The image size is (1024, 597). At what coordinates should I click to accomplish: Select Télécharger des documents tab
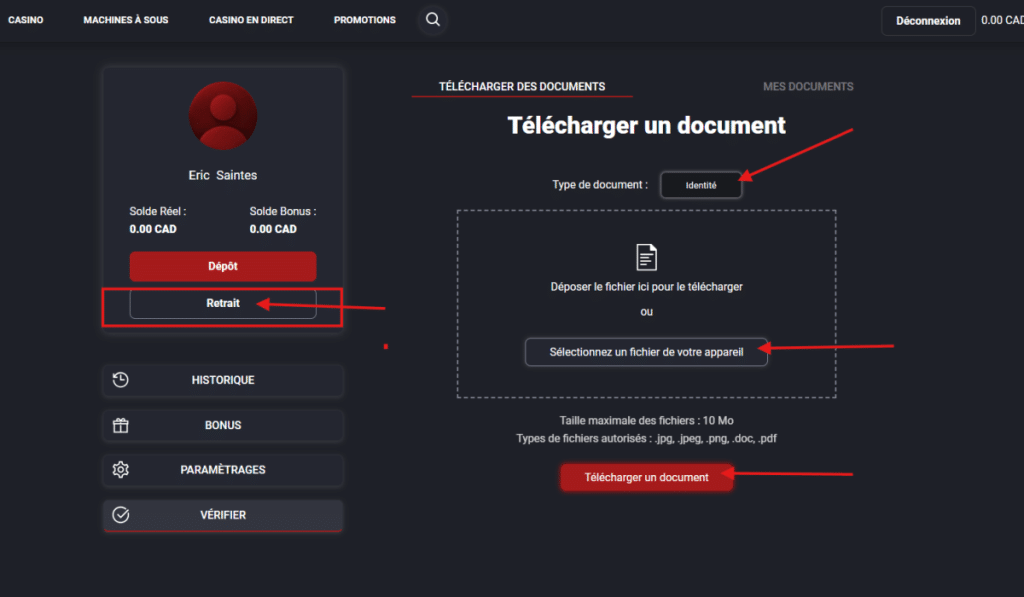click(x=522, y=87)
